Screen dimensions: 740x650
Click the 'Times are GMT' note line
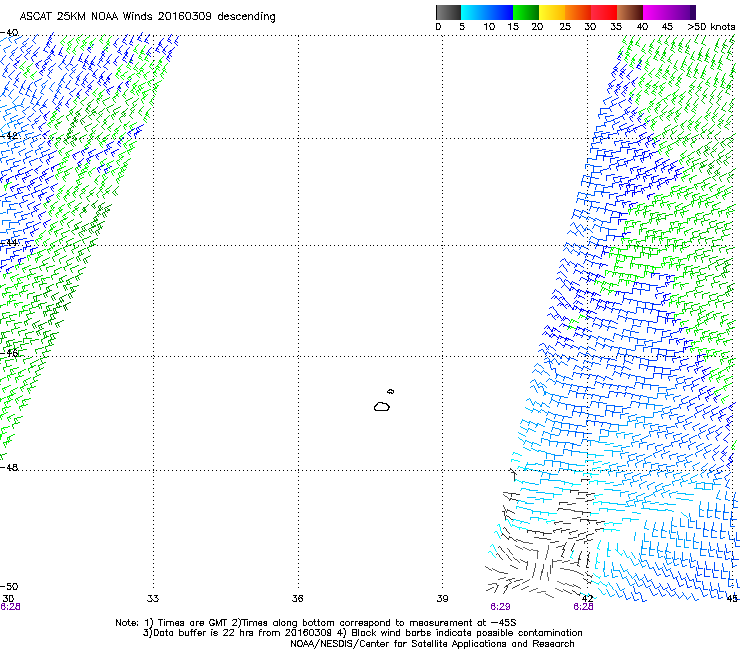pos(316,623)
